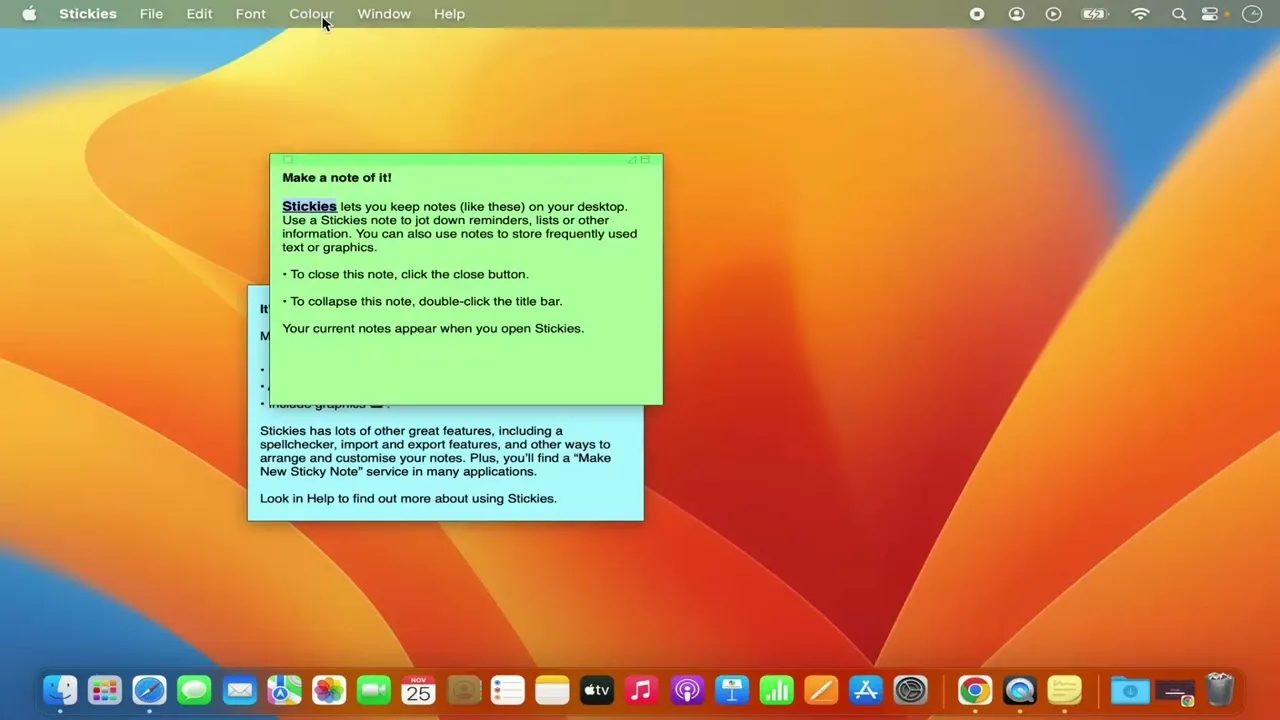Click the clock icon in menu bar
The image size is (1280, 720).
click(1251, 14)
